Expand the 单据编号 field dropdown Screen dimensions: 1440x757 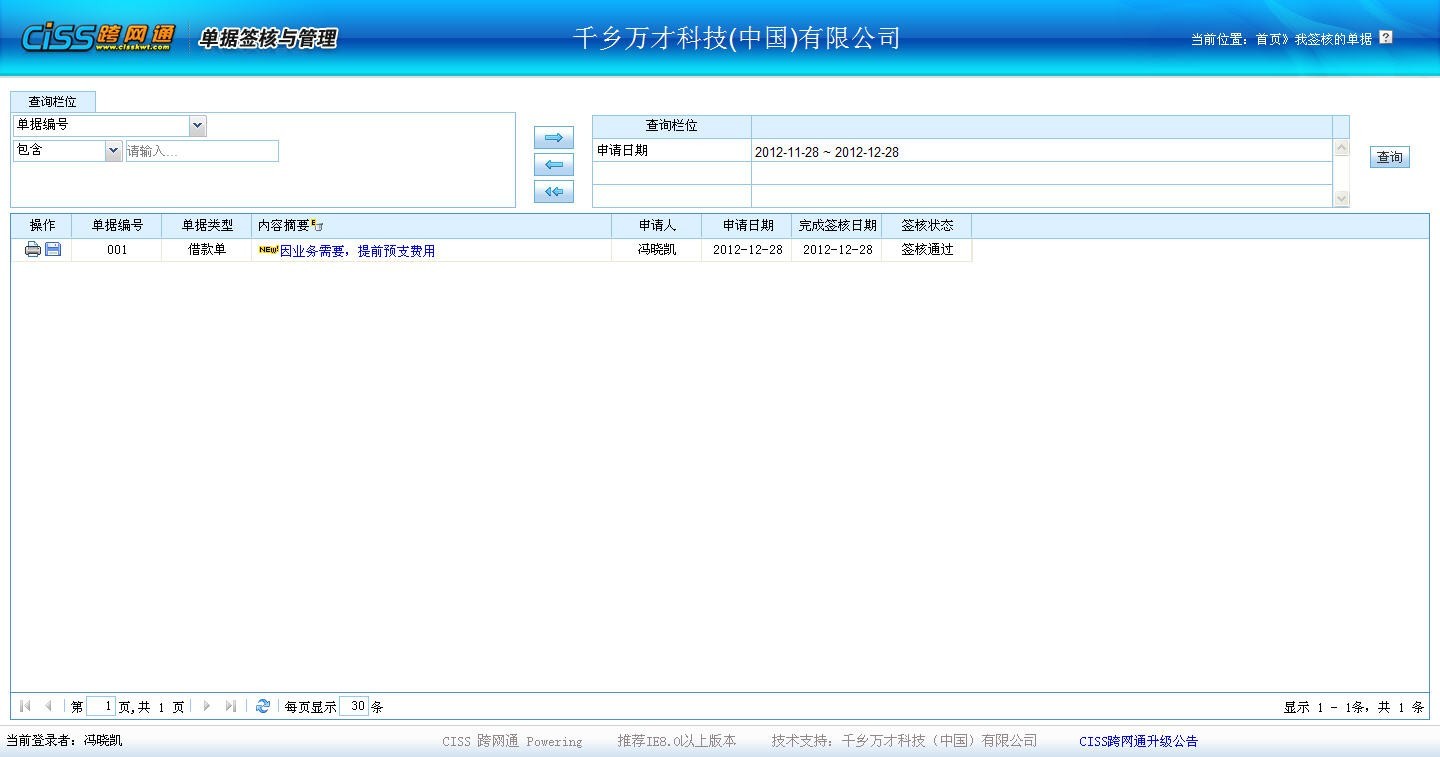[x=197, y=126]
